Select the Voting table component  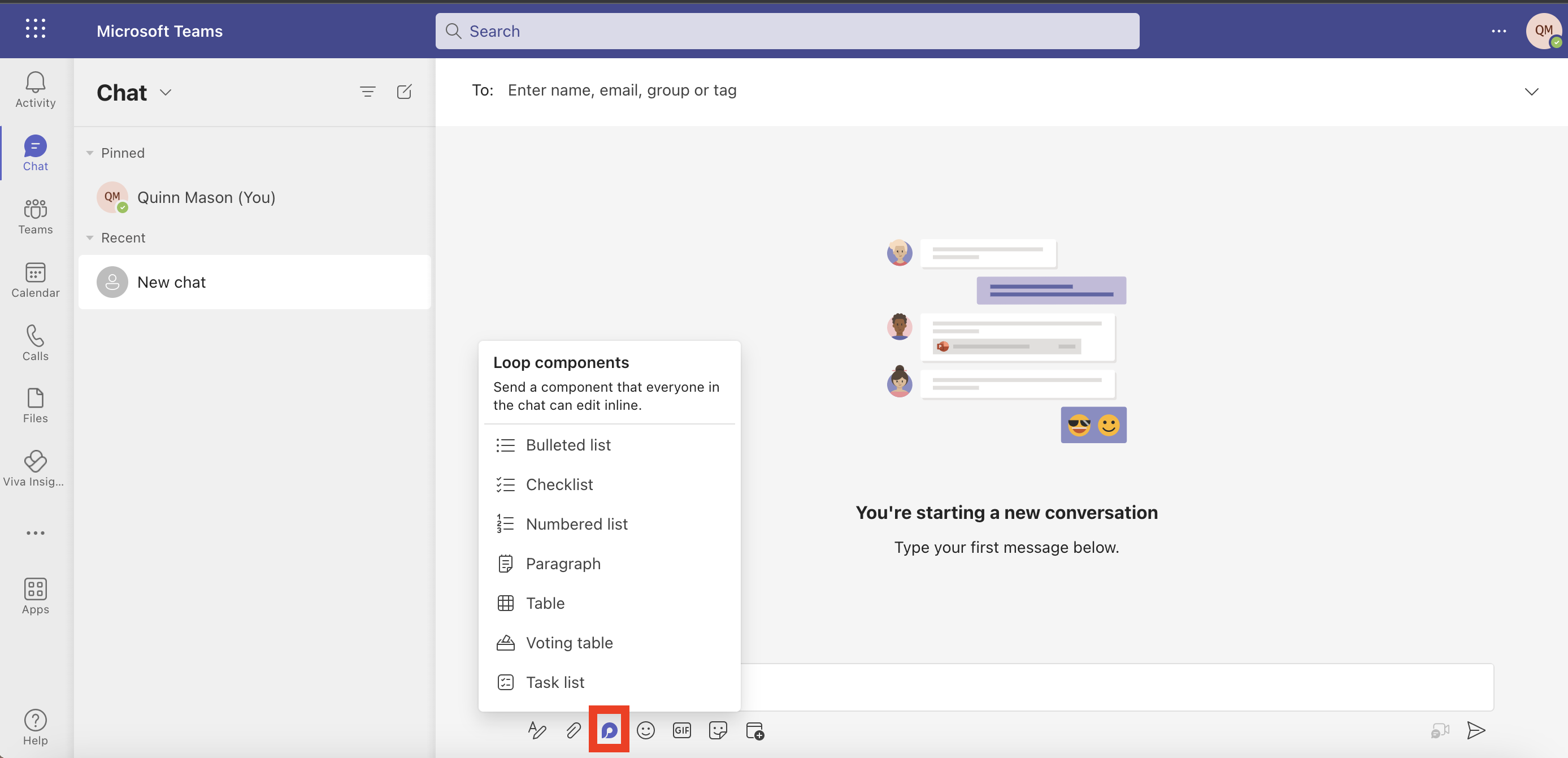(x=569, y=641)
